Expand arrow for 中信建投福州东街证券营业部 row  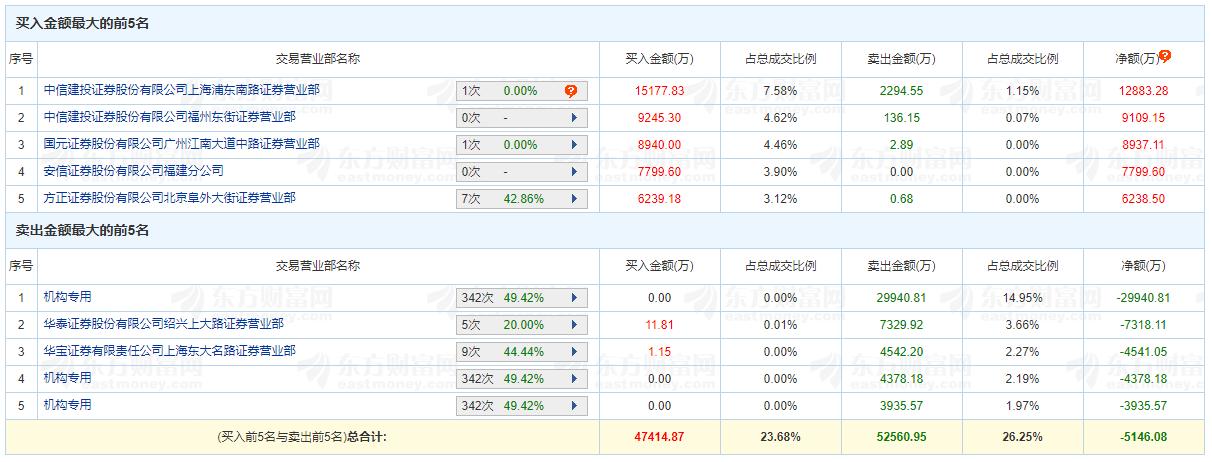click(574, 118)
